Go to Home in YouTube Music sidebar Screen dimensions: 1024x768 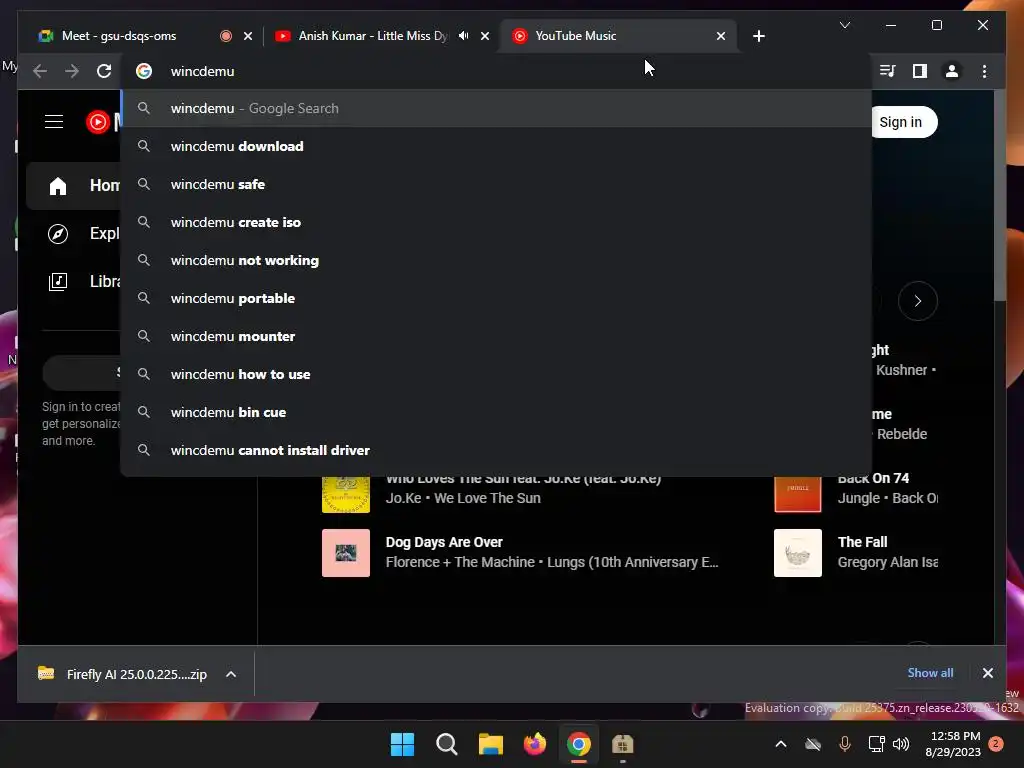coord(73,185)
